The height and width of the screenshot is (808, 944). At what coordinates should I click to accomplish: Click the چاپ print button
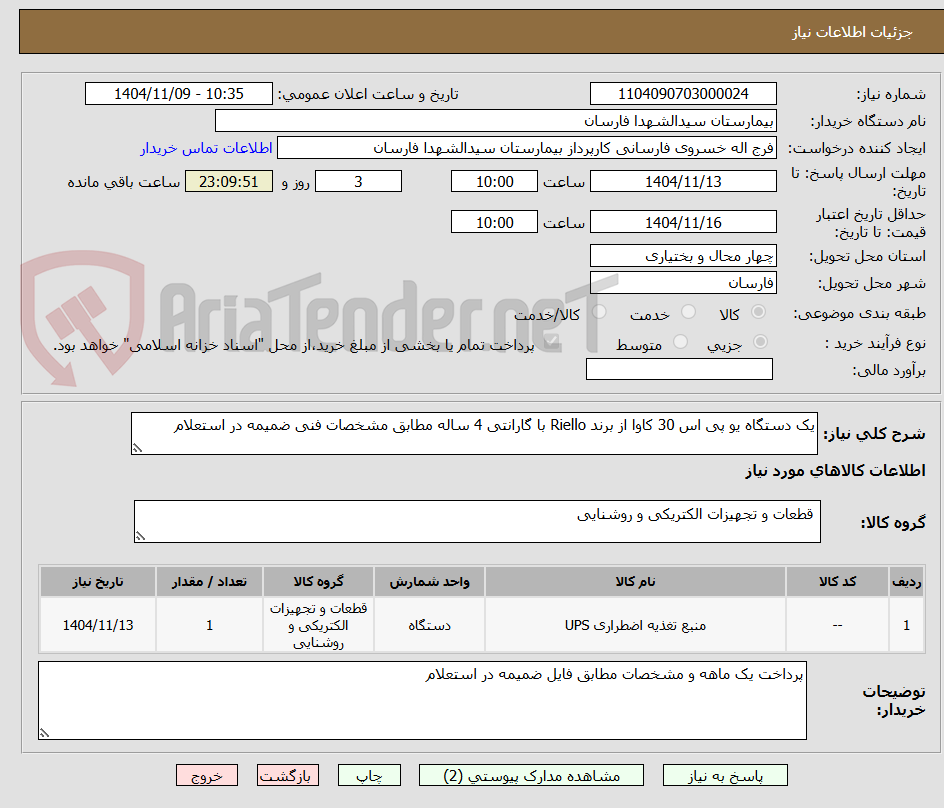click(369, 775)
